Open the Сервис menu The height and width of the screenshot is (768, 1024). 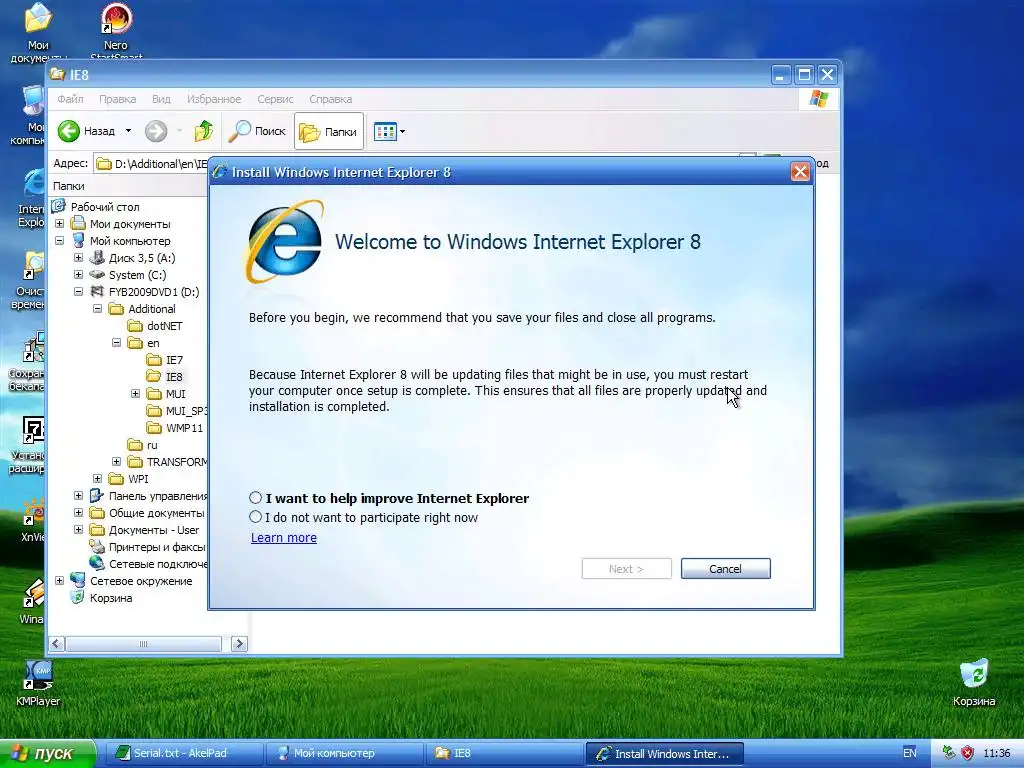pos(275,99)
